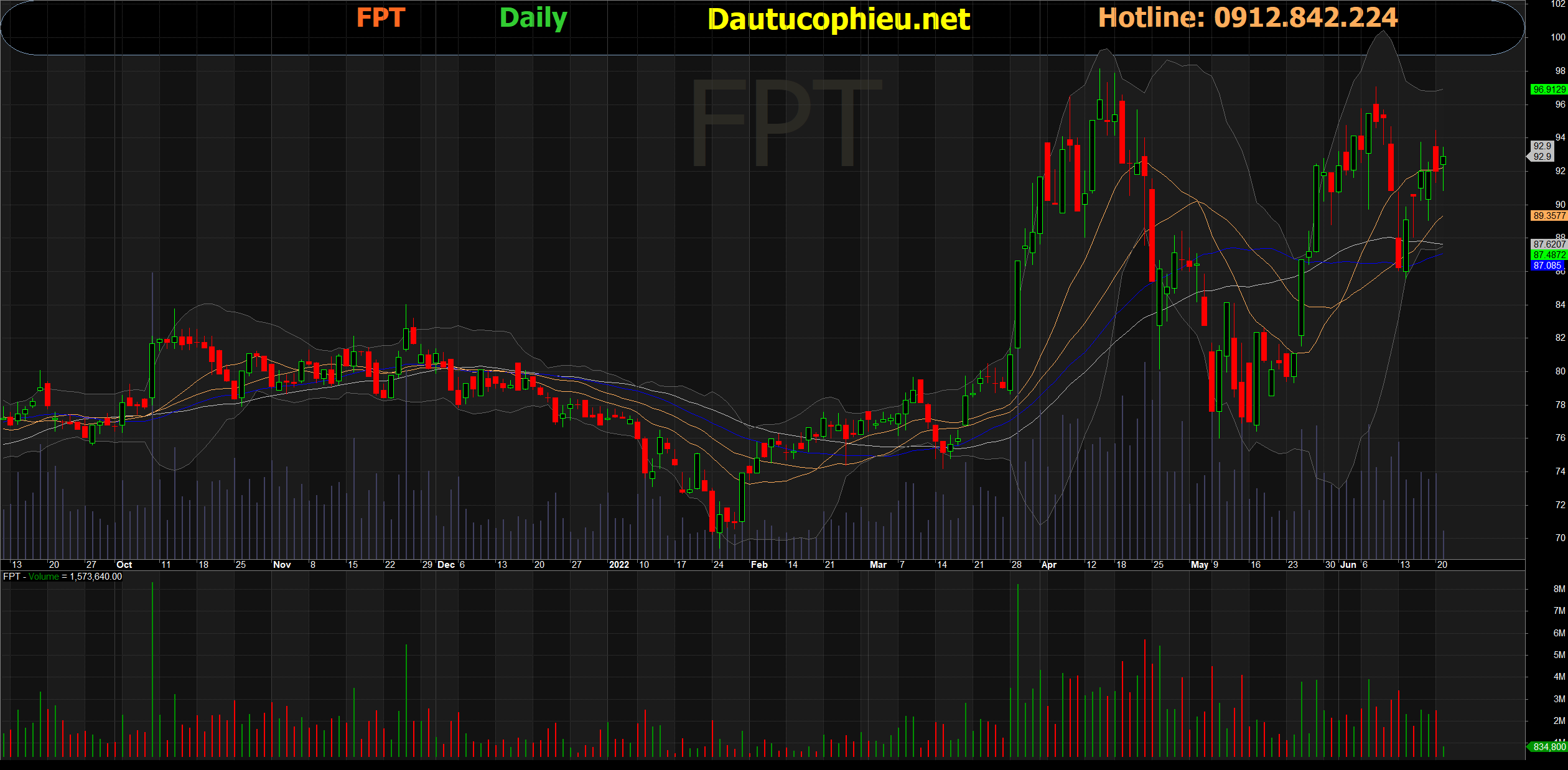Click the Oct label on date axis
1568x770 pixels.
click(124, 565)
